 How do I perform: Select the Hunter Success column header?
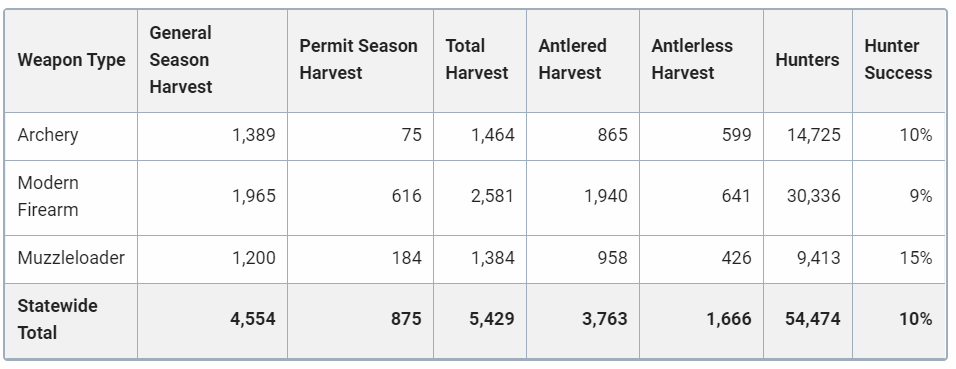point(898,59)
